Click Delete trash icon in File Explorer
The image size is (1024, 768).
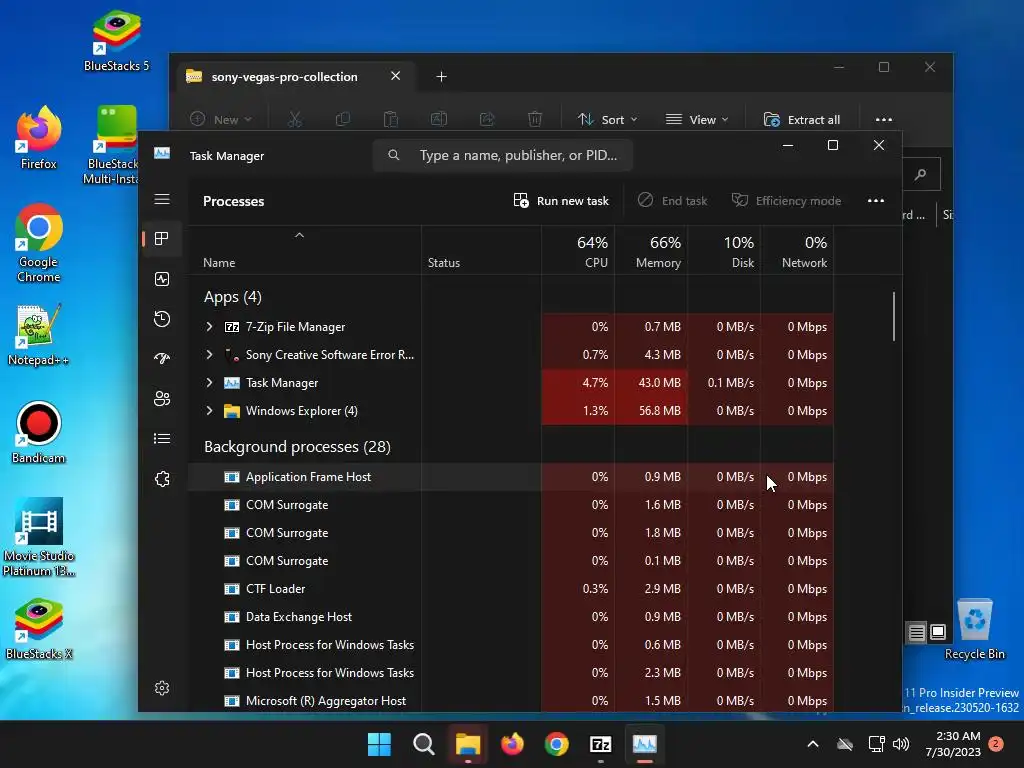(x=535, y=120)
